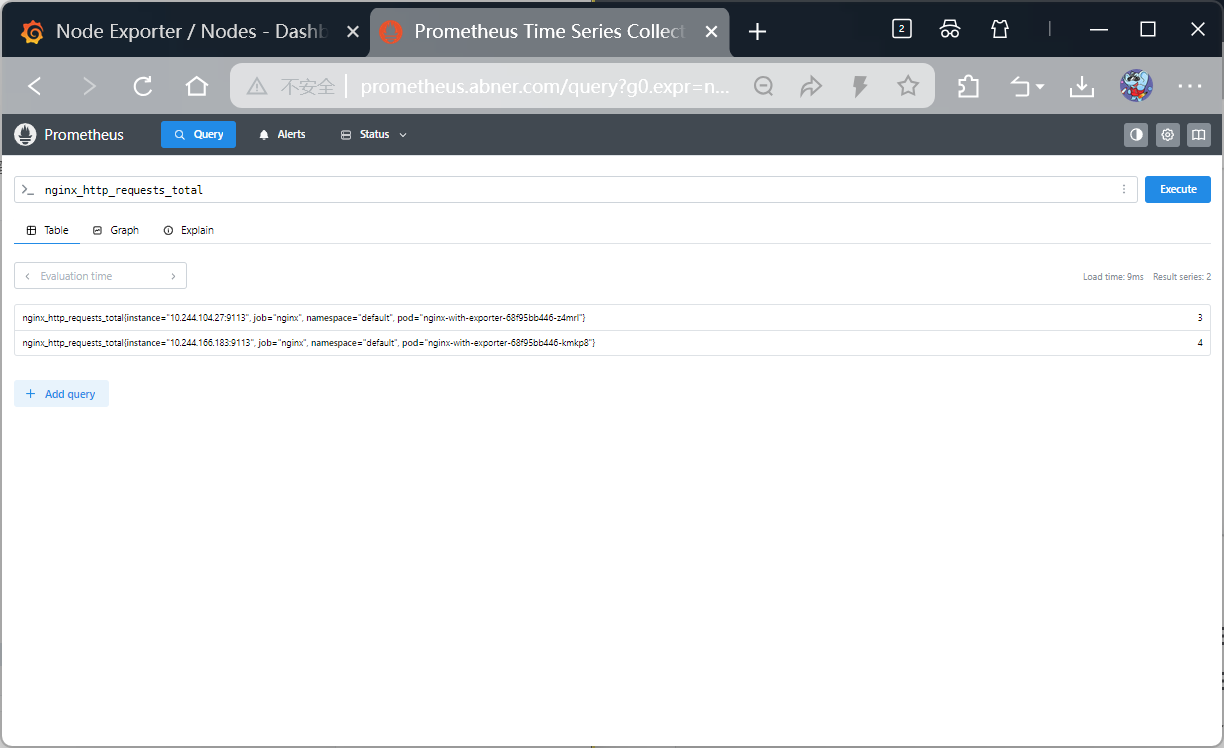Screen dimensions: 1224x748
Task: Open the Query page
Action: tap(198, 134)
